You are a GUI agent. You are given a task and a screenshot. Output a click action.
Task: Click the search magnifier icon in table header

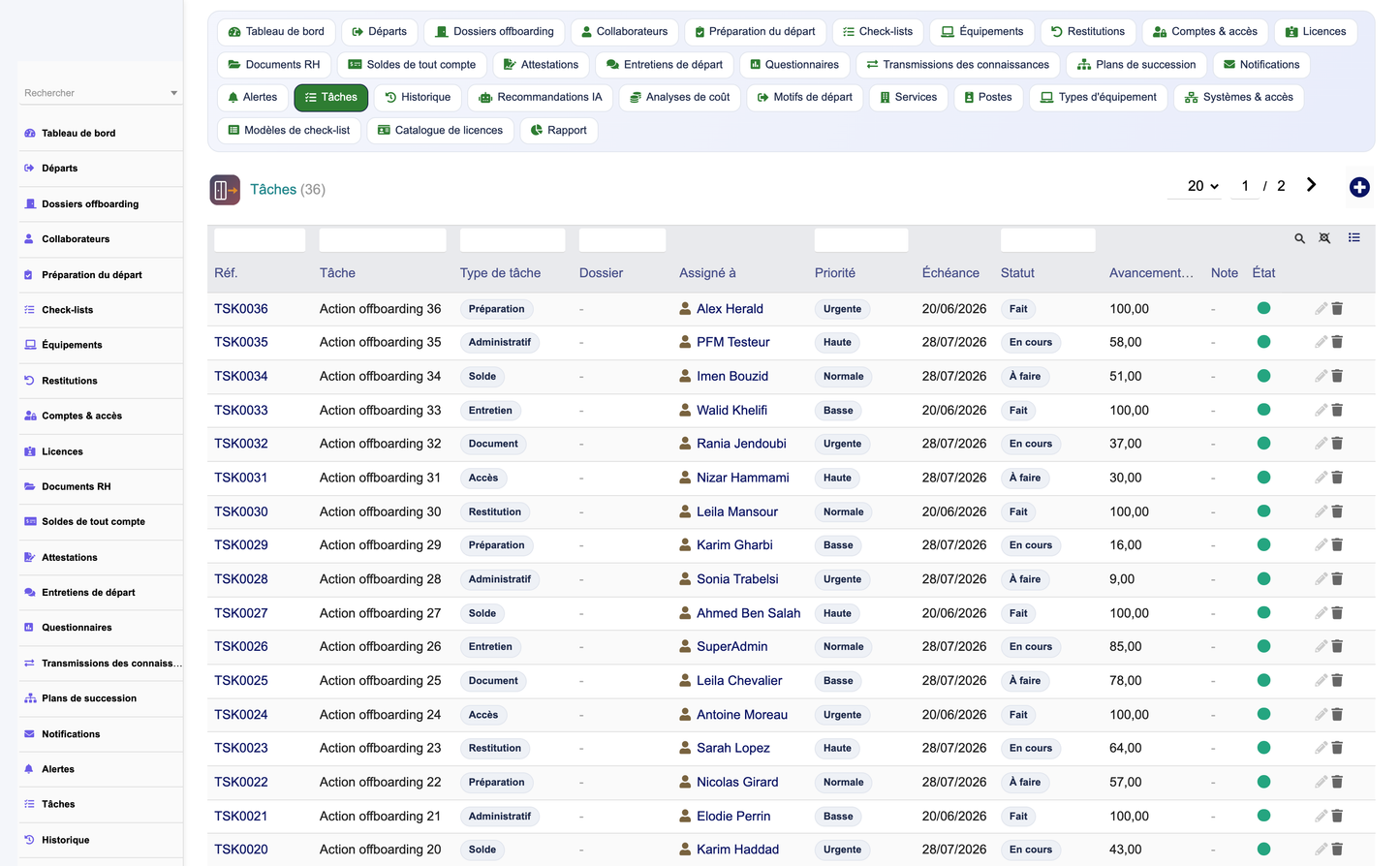(x=1299, y=238)
